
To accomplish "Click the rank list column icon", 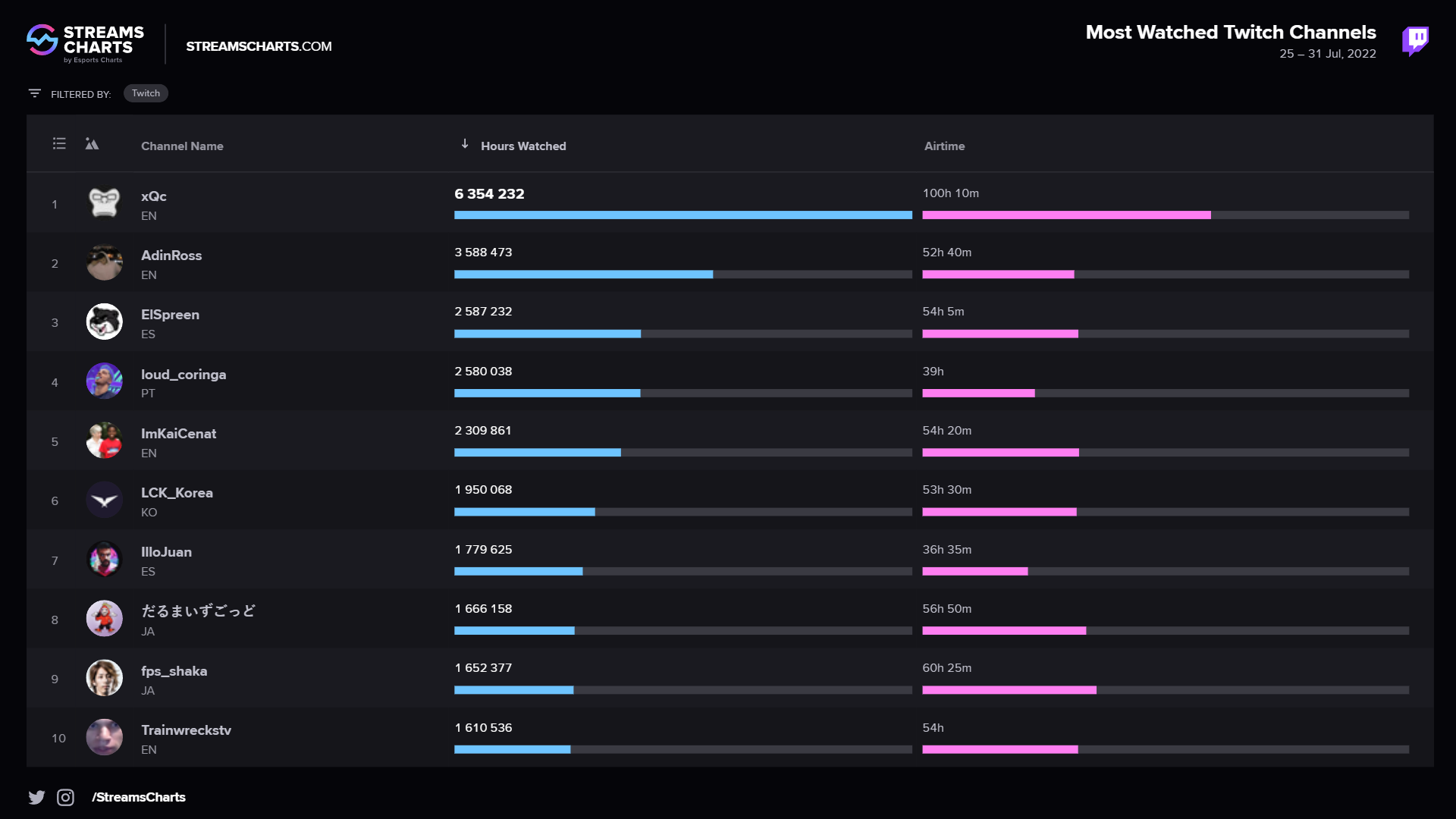I will pos(59,144).
